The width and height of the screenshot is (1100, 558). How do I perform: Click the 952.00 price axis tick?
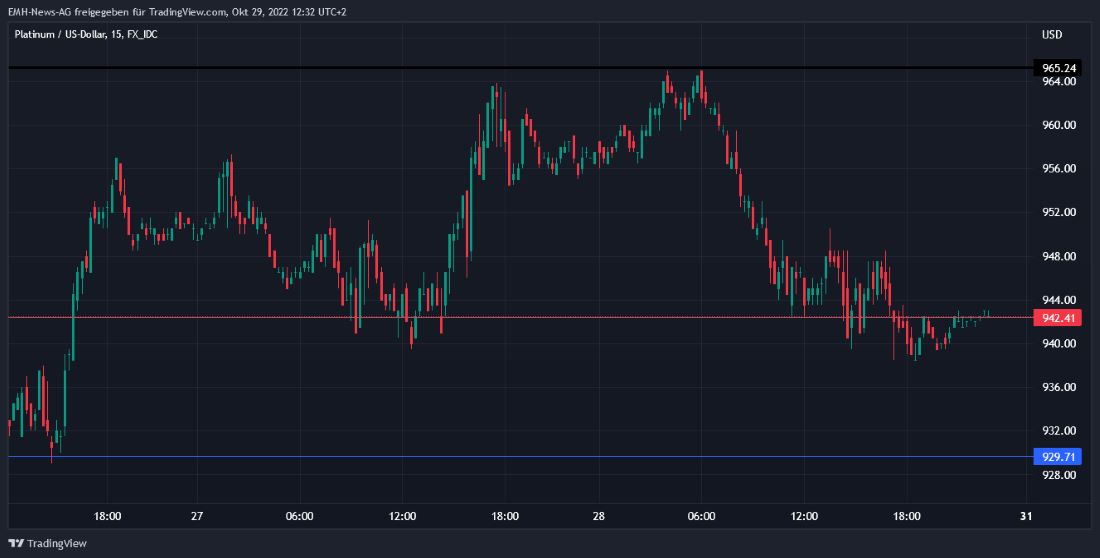tap(1059, 213)
